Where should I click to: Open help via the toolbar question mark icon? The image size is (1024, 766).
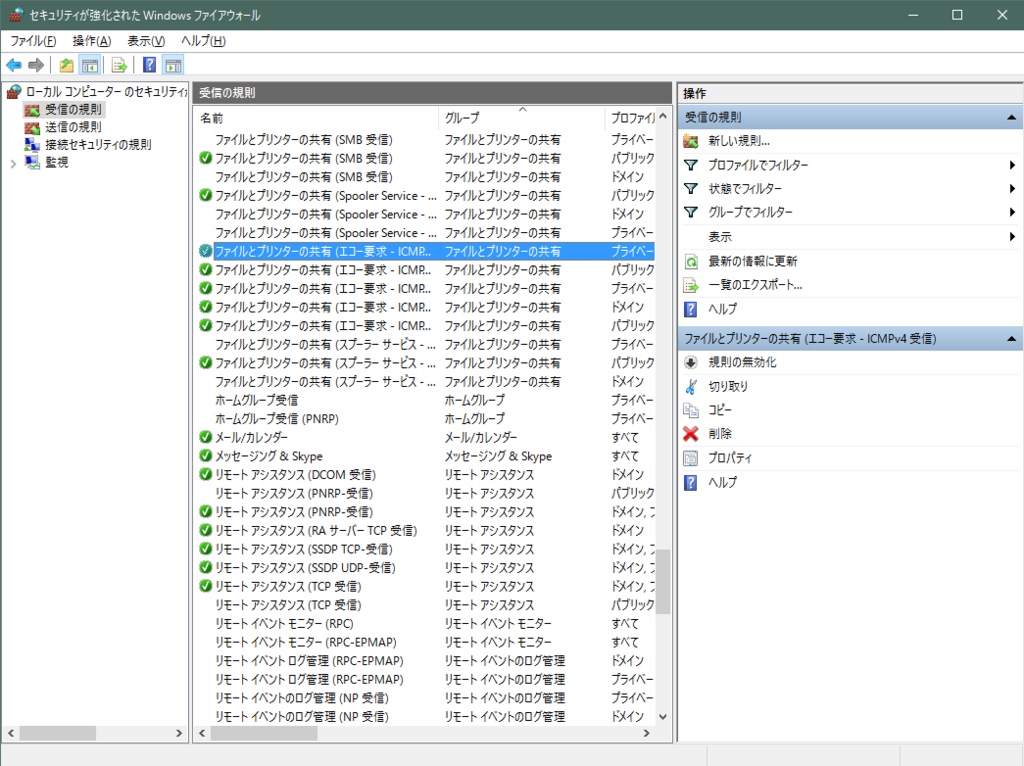[x=150, y=65]
